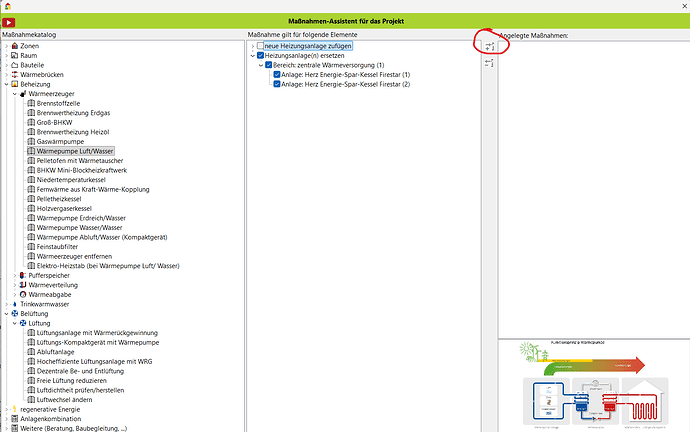The width and height of the screenshot is (690, 432).
Task: Click the Wärmeabgabe icon
Action: (x=22, y=294)
